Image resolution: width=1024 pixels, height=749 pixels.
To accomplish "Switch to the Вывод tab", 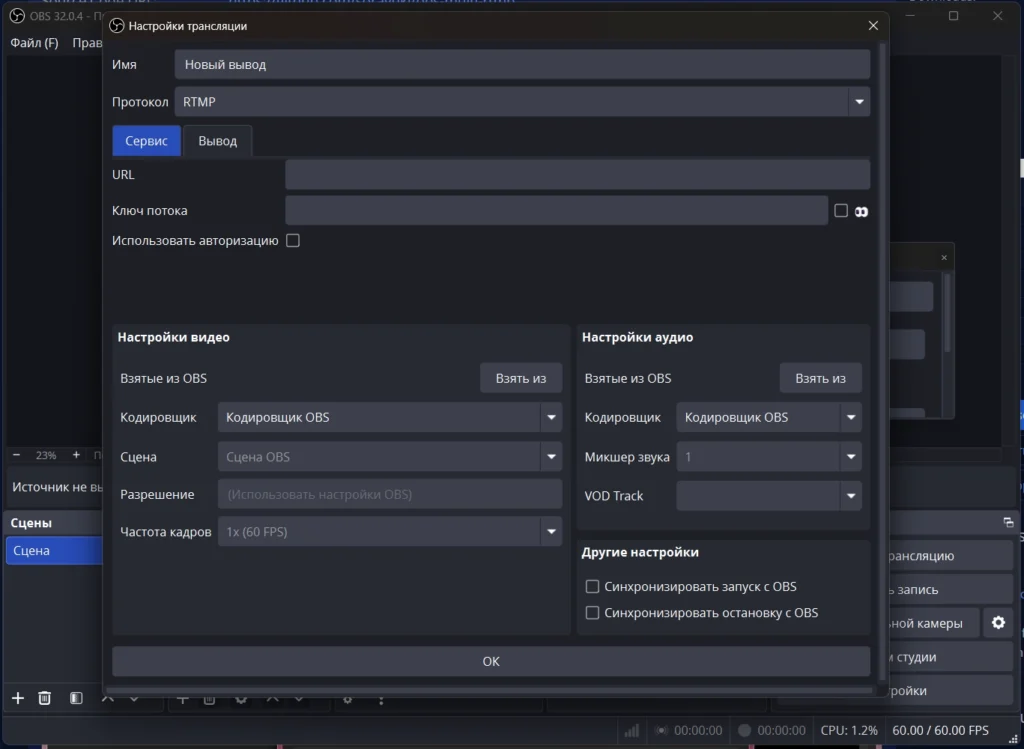I will point(217,141).
